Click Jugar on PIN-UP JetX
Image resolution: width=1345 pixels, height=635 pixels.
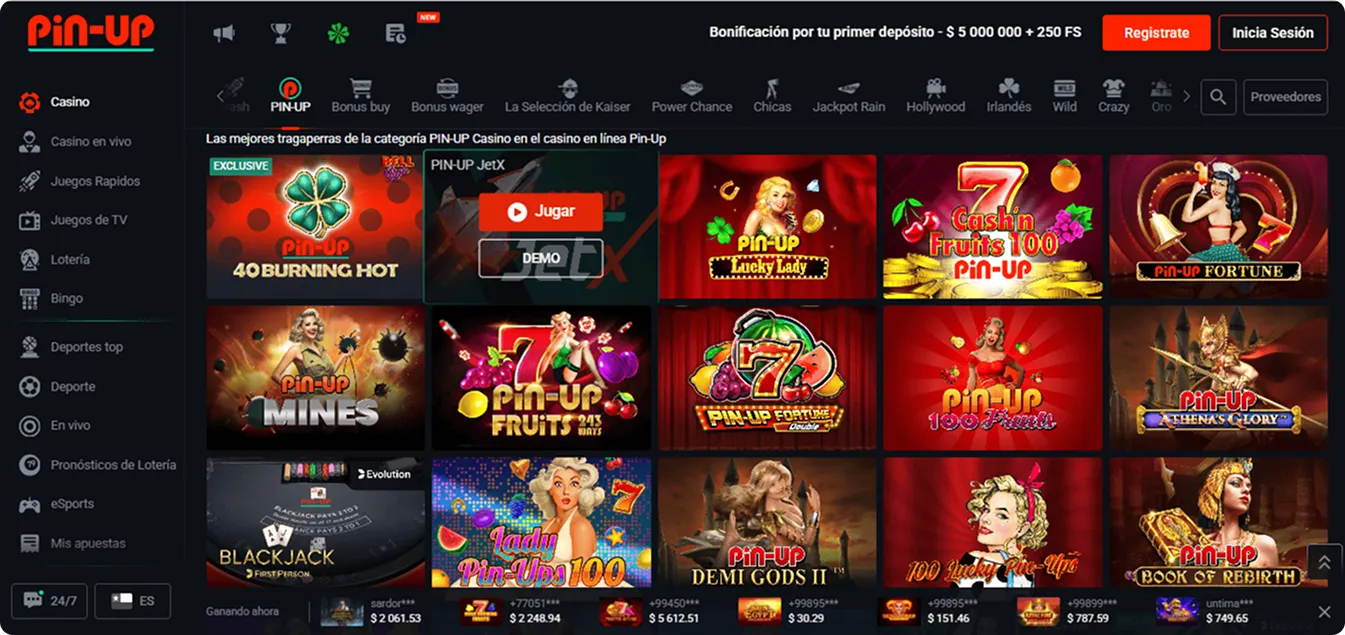[x=540, y=211]
